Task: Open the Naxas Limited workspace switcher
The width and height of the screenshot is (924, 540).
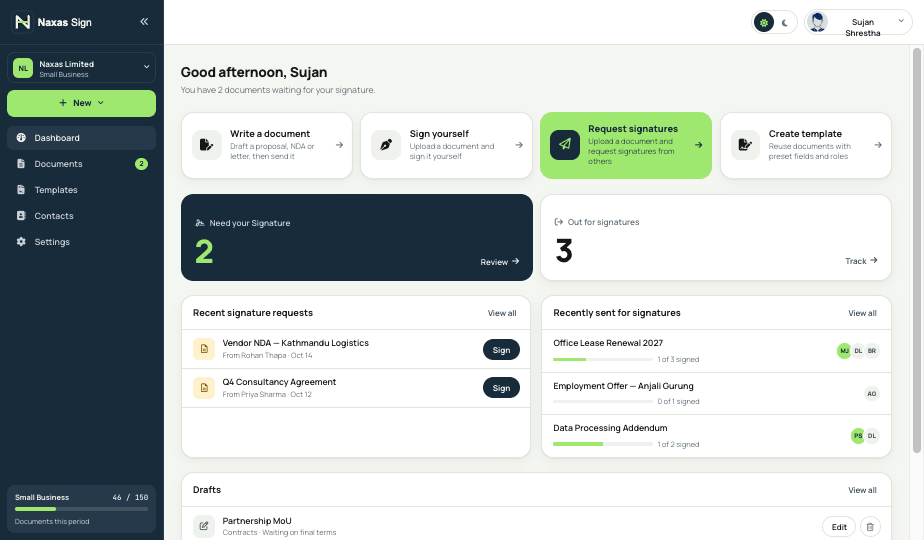Action: click(81, 68)
